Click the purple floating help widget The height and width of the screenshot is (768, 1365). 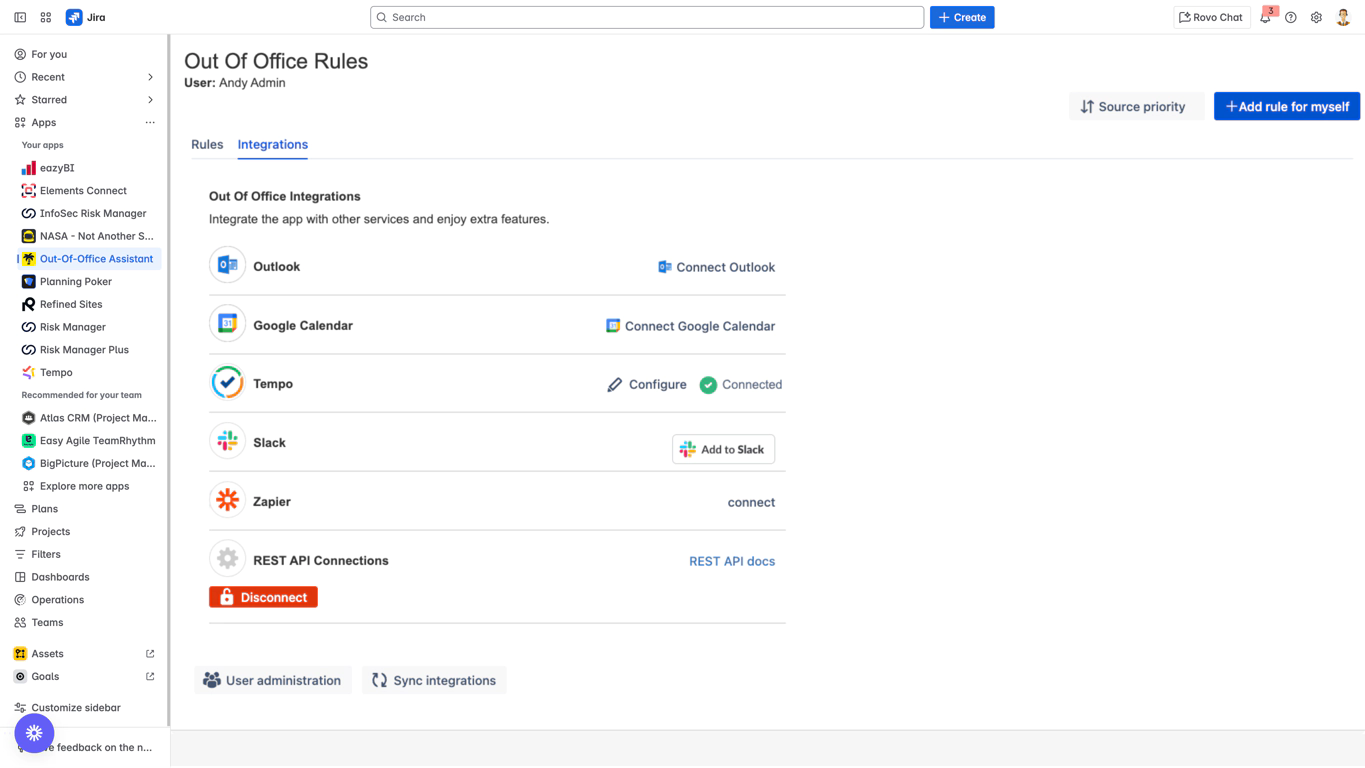[x=34, y=733]
